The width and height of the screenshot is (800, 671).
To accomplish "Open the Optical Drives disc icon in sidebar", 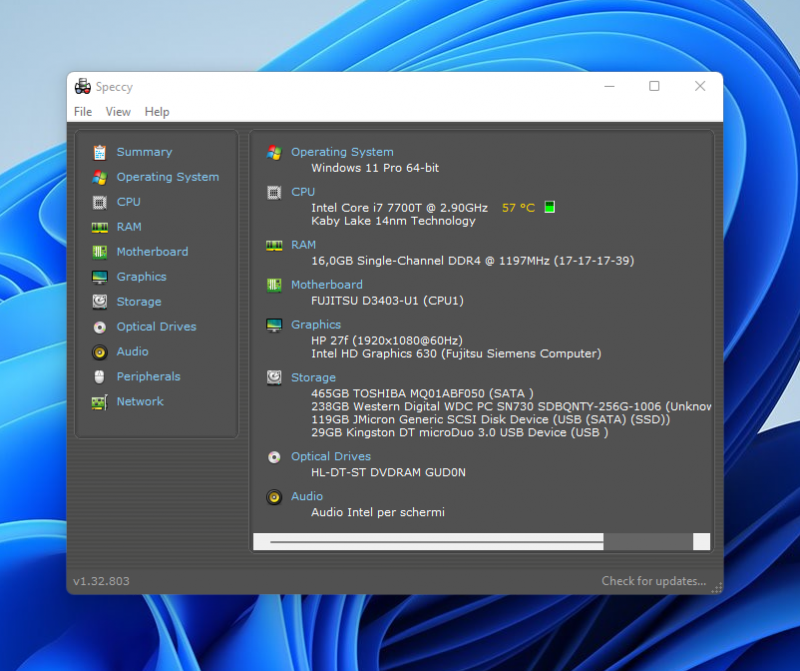I will coord(99,327).
